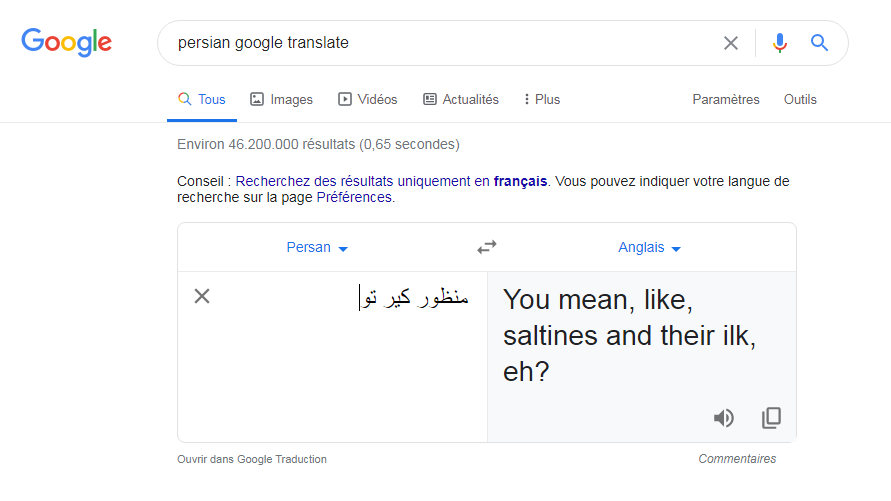Swap Persan and Anglais languages
The width and height of the screenshot is (891, 501).
(x=487, y=247)
